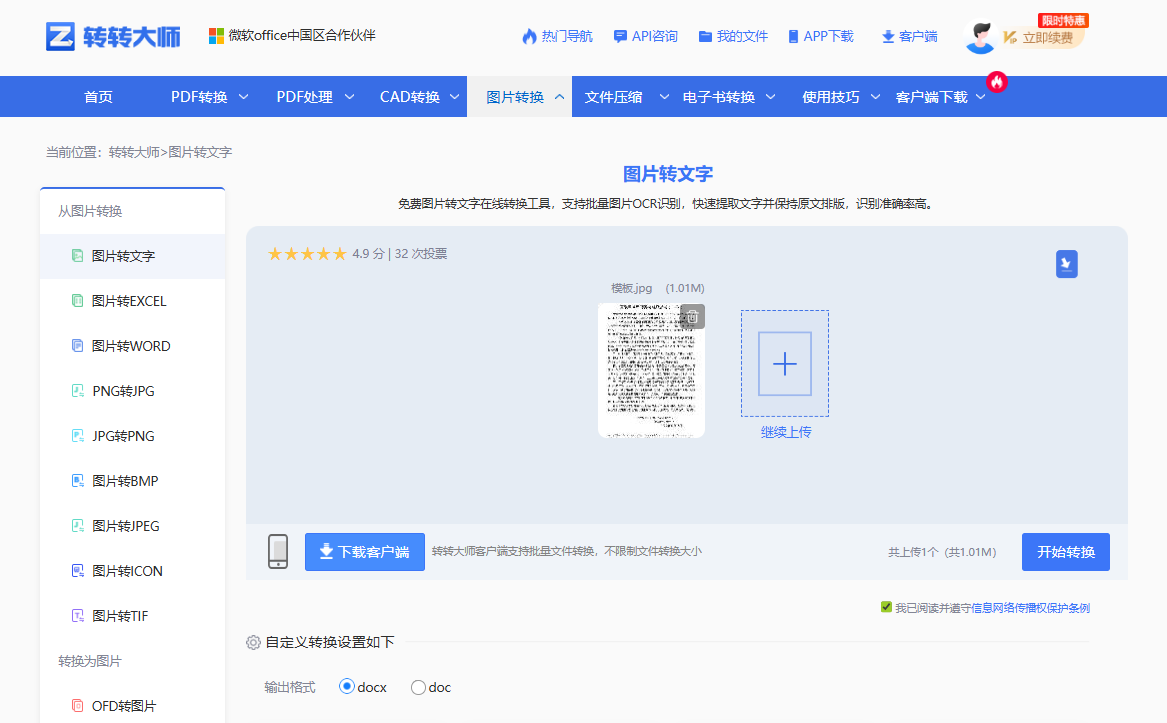Click the 继续上传 area to add files
1167x723 pixels.
coord(785,364)
